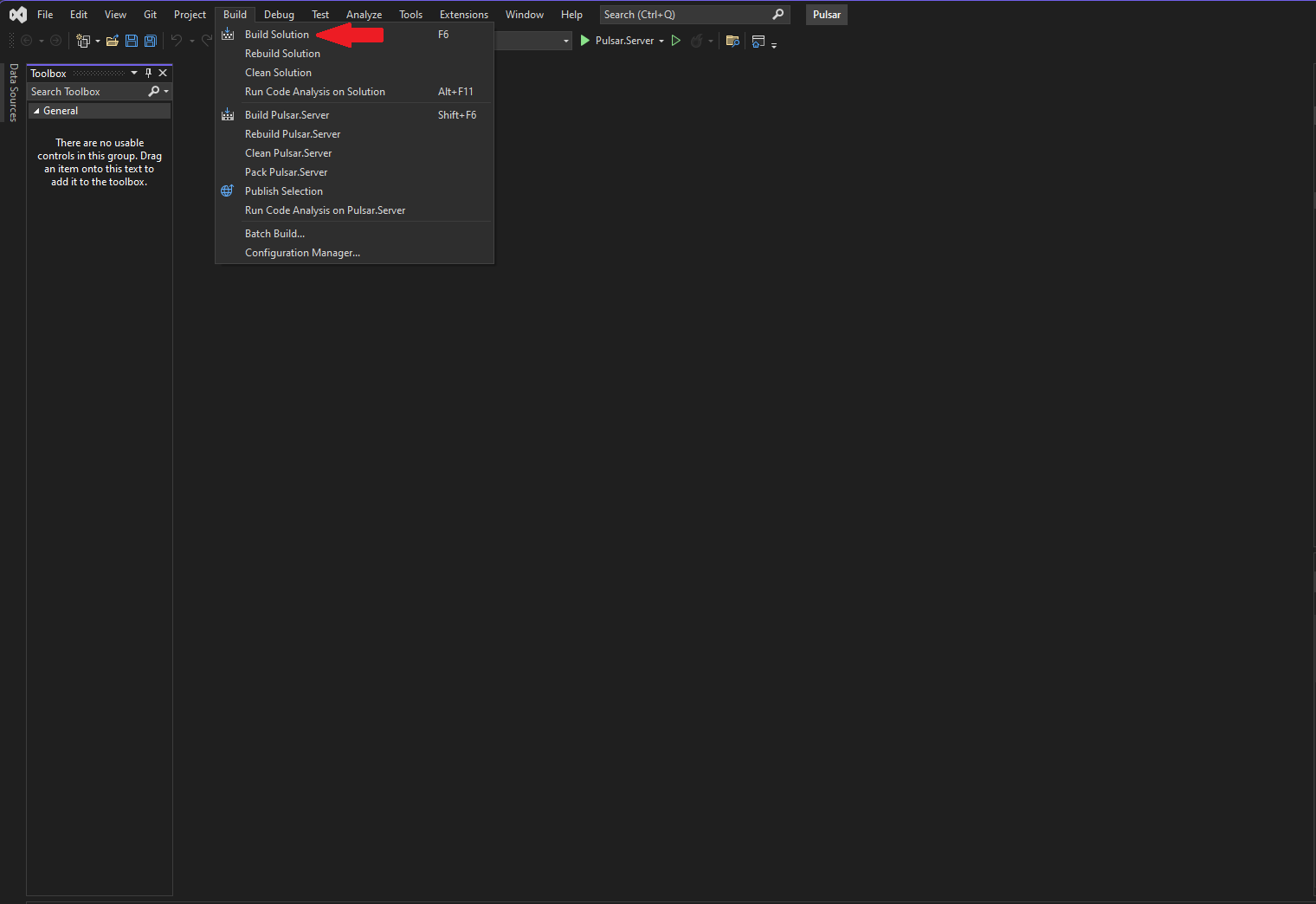Open the Toolbox window position dropdown
This screenshot has height=904, width=1316.
134,73
